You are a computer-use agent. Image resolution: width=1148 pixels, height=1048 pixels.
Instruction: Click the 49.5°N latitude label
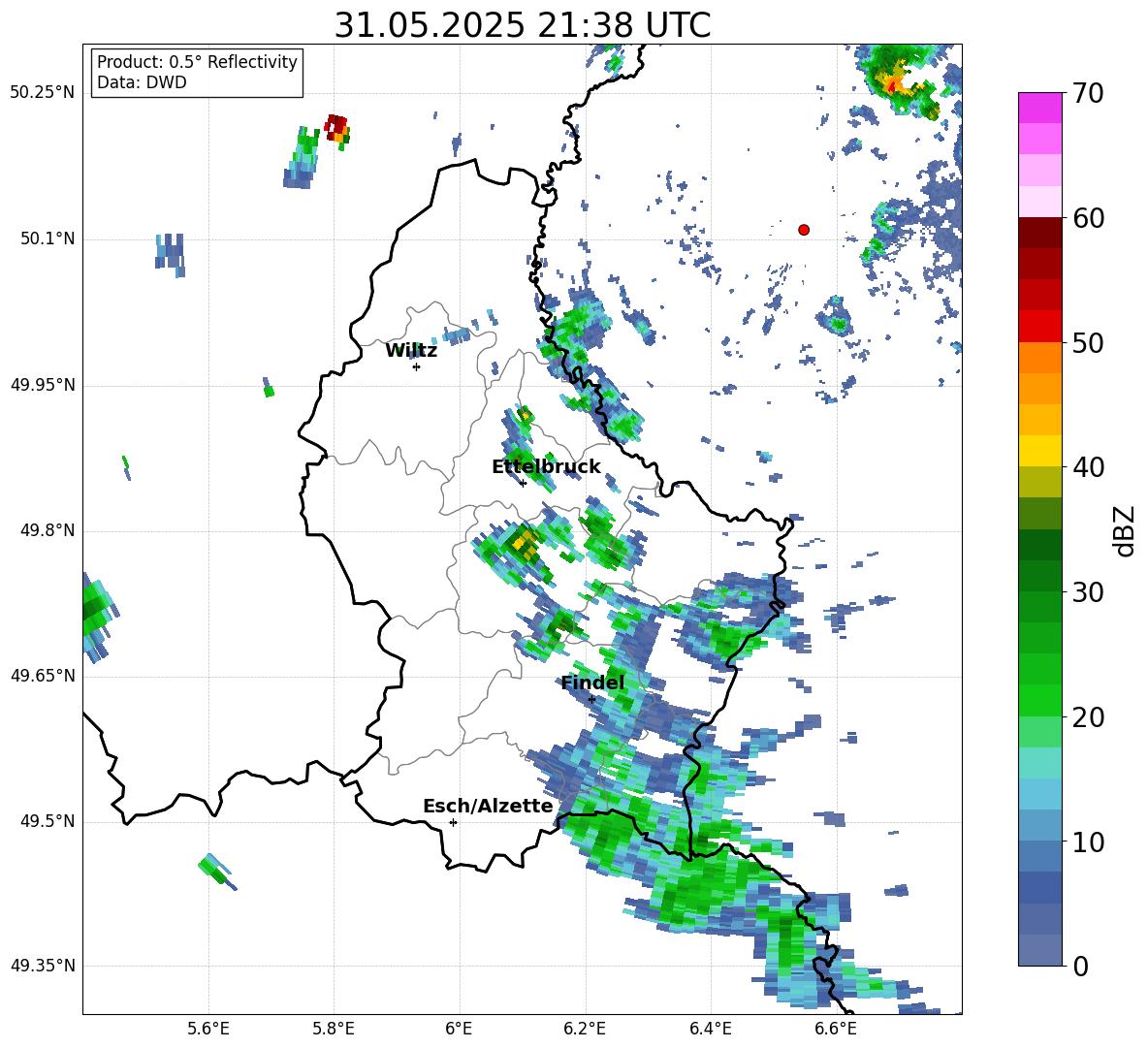pos(48,821)
